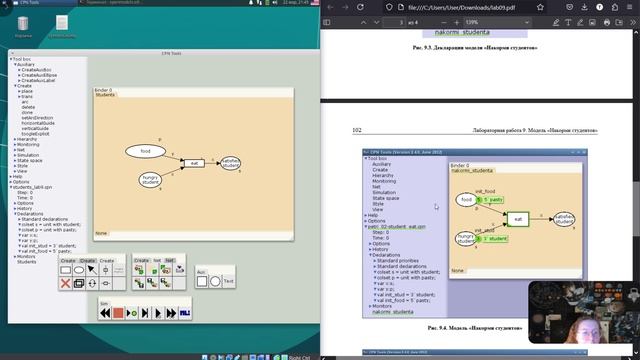The image size is (640, 360).
Task: Select the vertical guideline tool
Action: click(x=106, y=270)
